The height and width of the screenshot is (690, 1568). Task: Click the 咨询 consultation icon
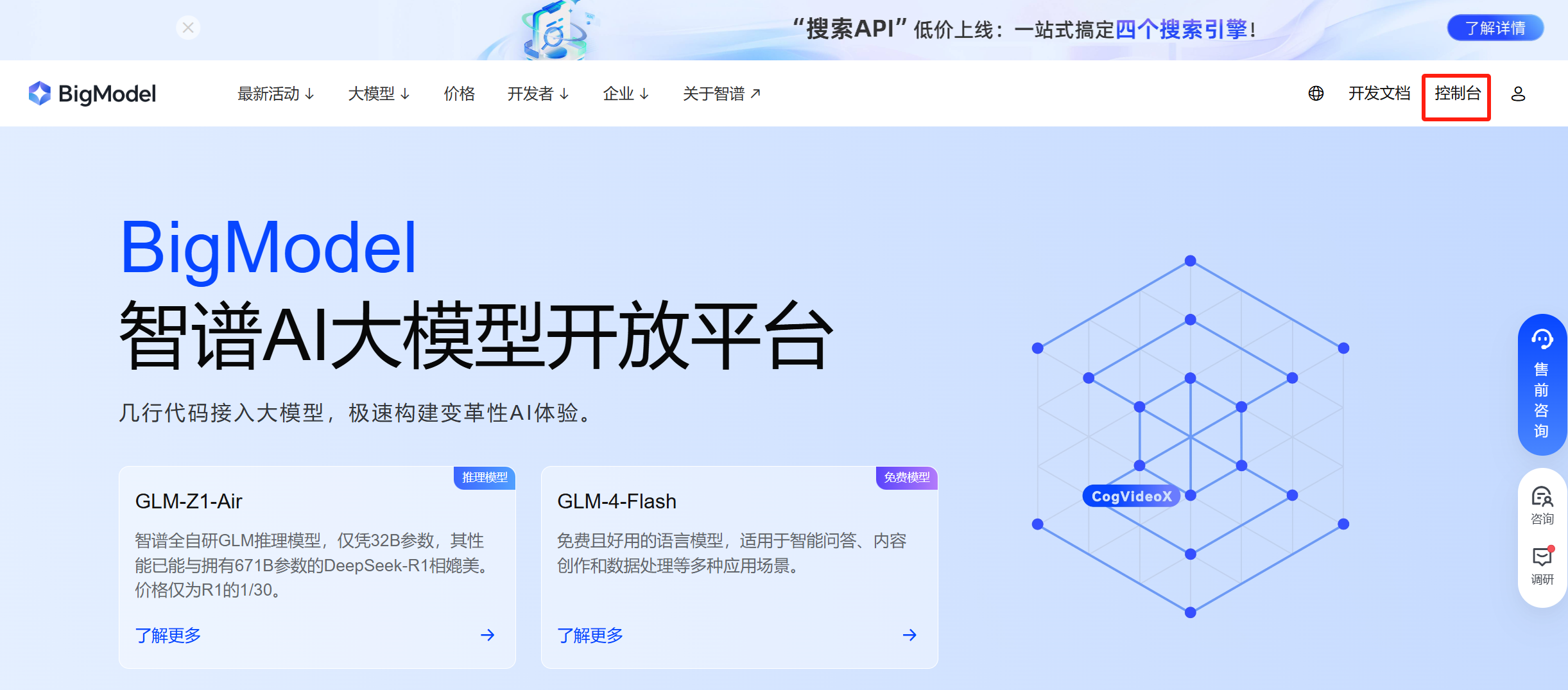[x=1542, y=506]
